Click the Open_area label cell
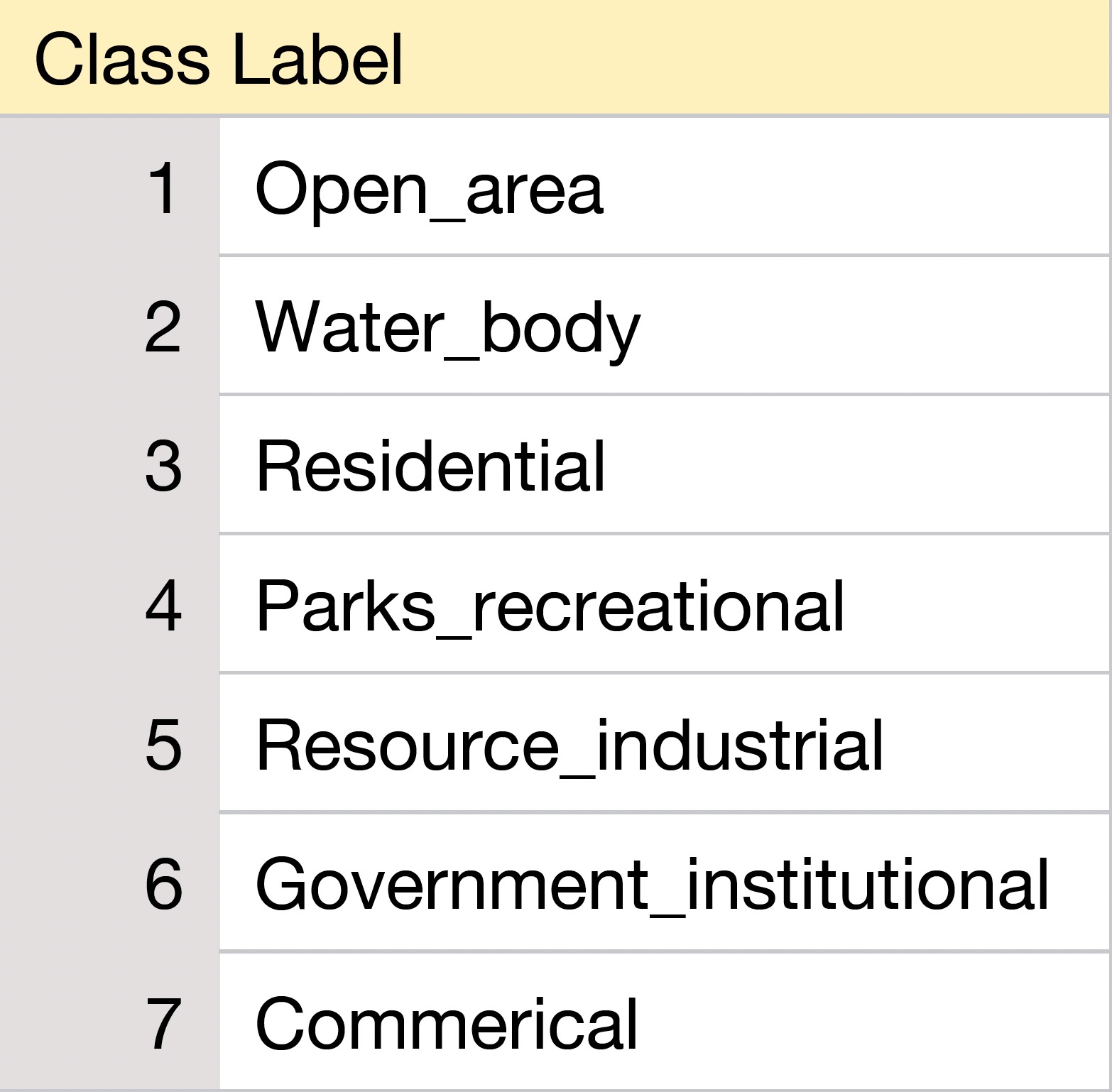 click(429, 189)
